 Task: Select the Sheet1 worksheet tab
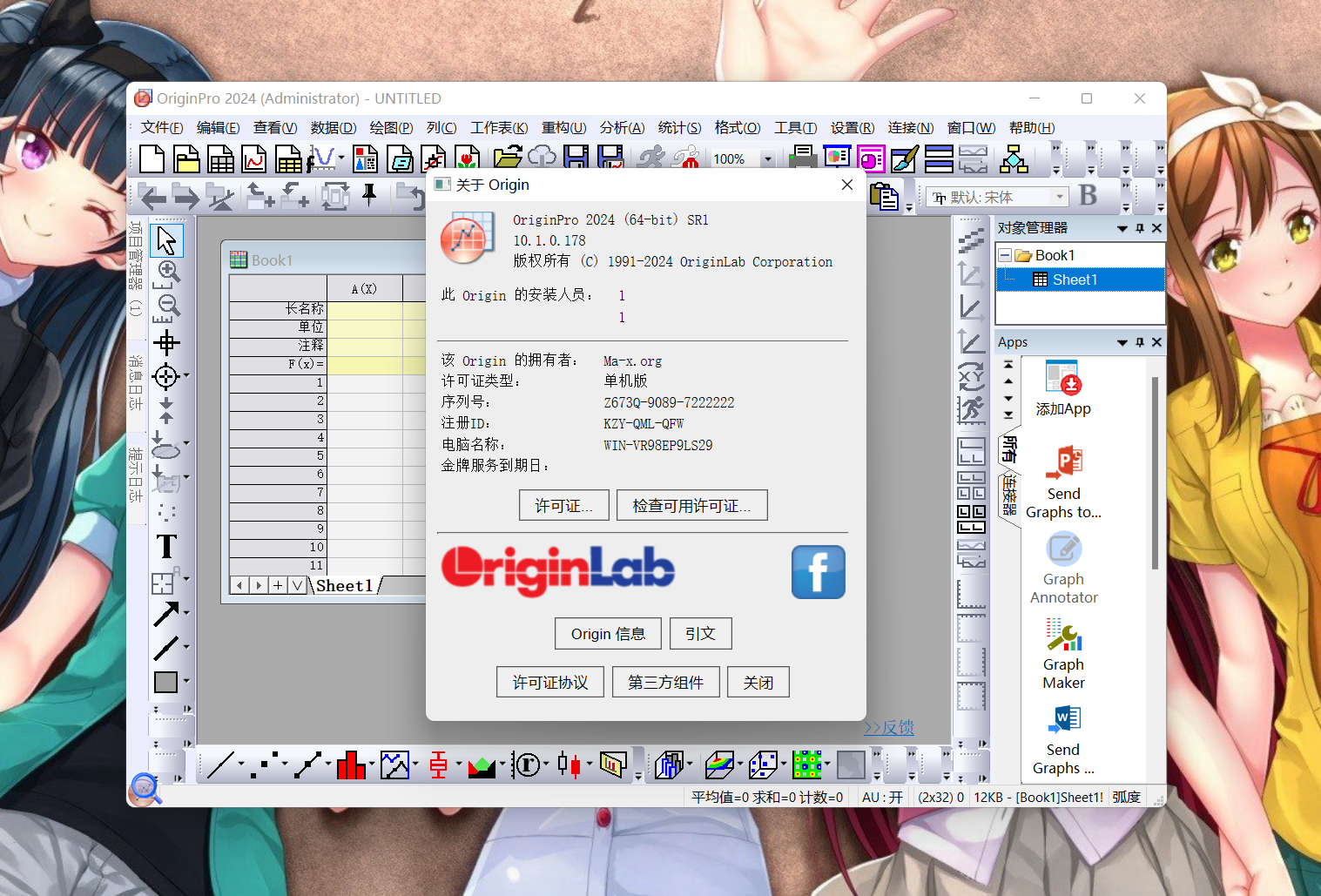pos(345,586)
